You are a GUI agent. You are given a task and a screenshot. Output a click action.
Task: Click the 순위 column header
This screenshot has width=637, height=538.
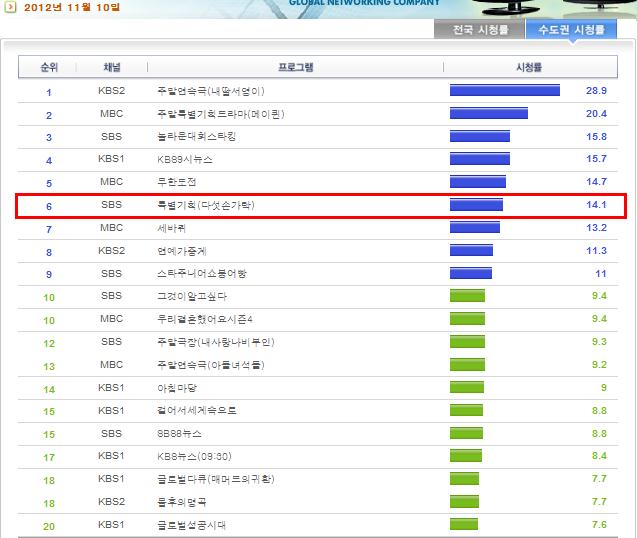pyautogui.click(x=49, y=67)
